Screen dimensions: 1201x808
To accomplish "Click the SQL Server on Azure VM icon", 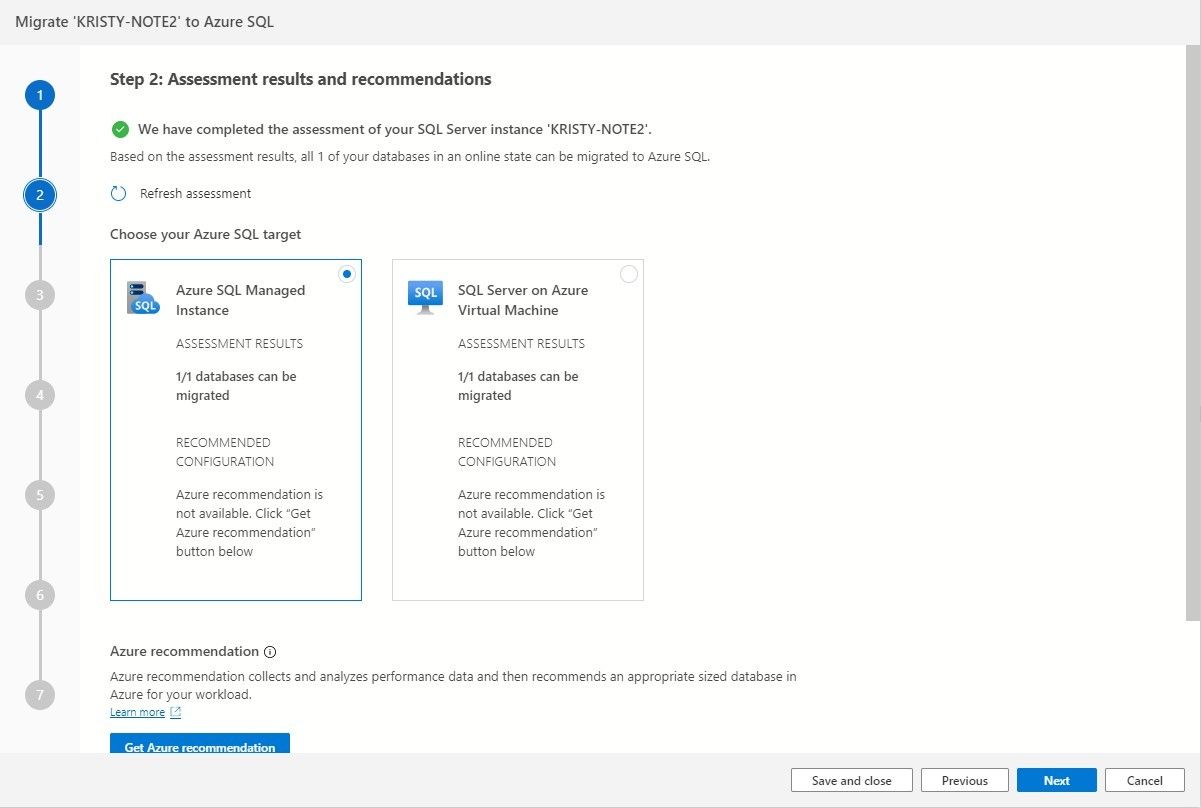I will (x=425, y=298).
